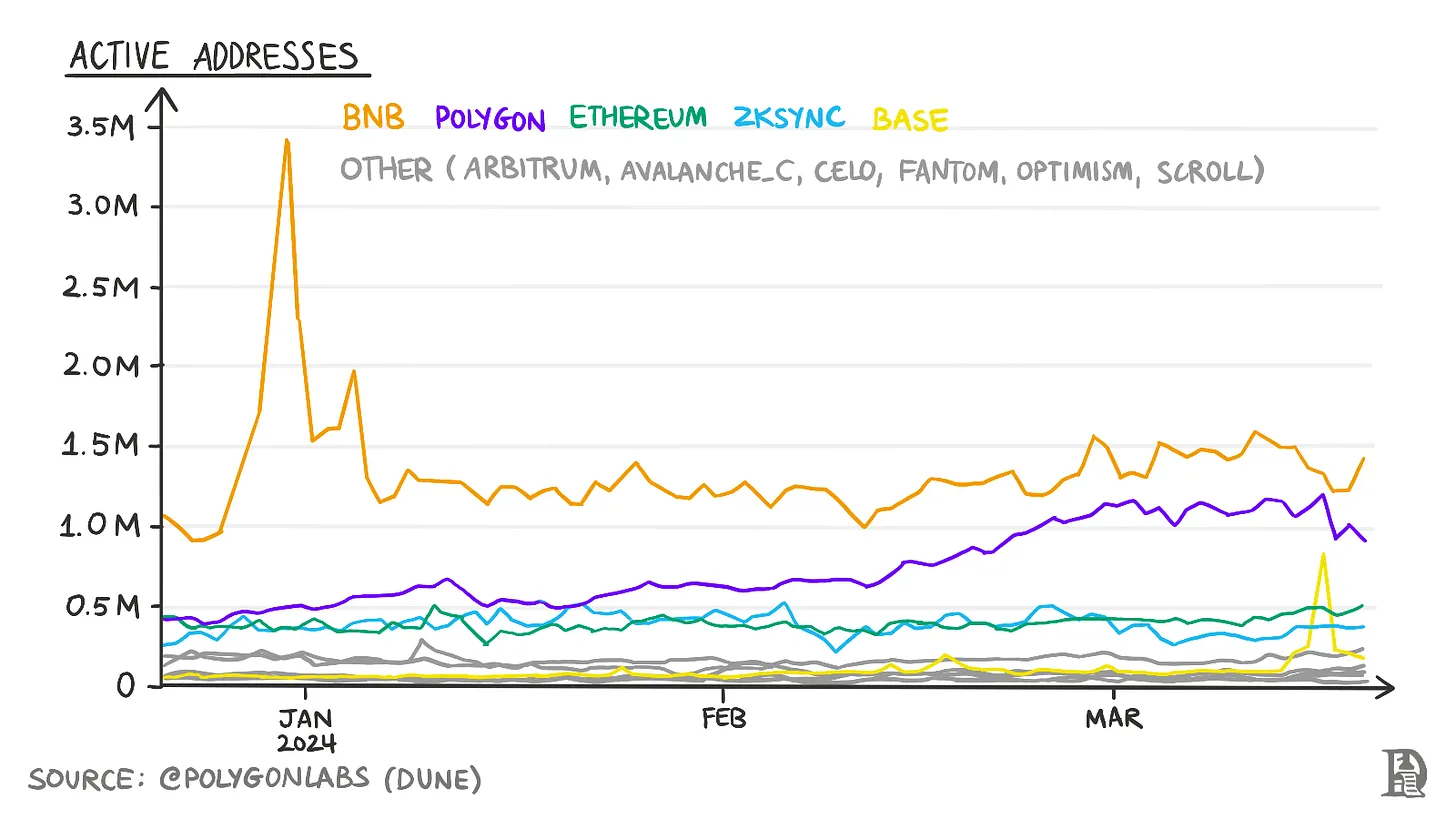The image size is (1456, 819).
Task: Click the yellow BASE spike peak in late March
Action: click(x=1323, y=554)
